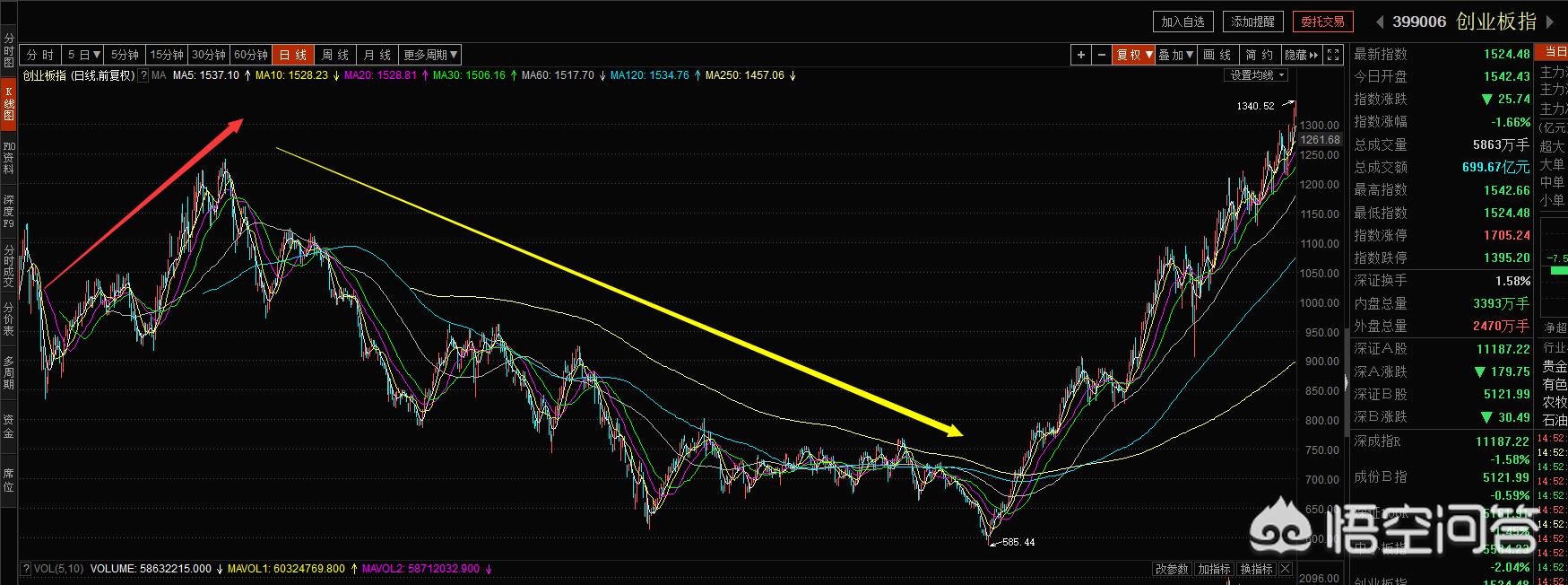Switch to the 15分钟 period tab
The height and width of the screenshot is (585, 1568).
[167, 55]
